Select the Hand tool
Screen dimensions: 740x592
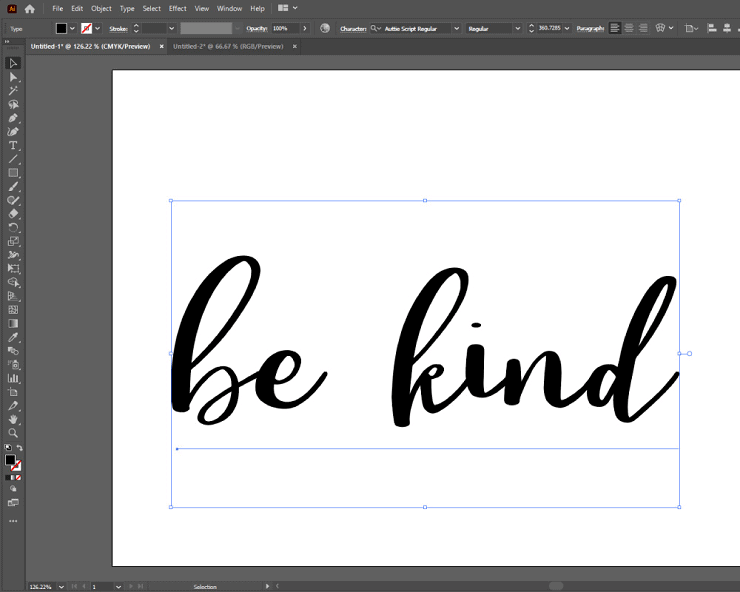pos(13,419)
